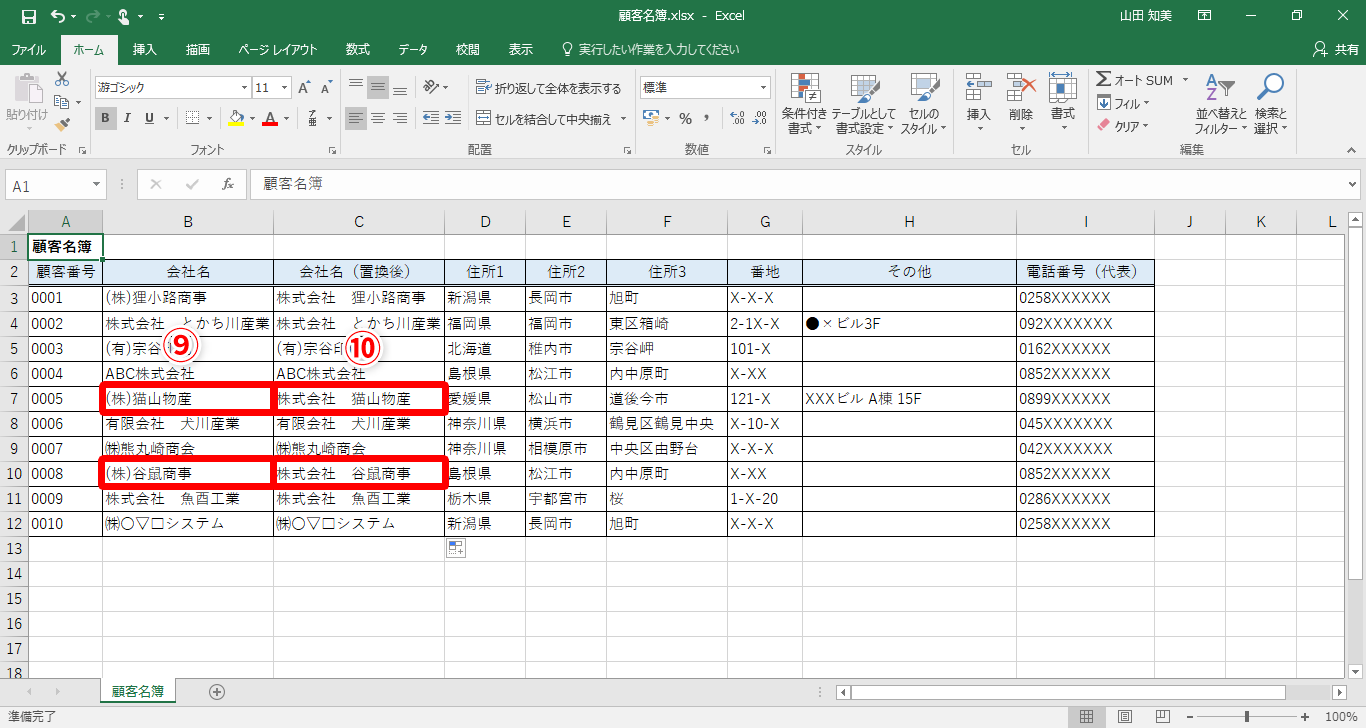Image resolution: width=1366 pixels, height=728 pixels.
Task: Expand the セルを結合して中央揃え merge dropdown arrow
Action: pyautogui.click(x=624, y=119)
